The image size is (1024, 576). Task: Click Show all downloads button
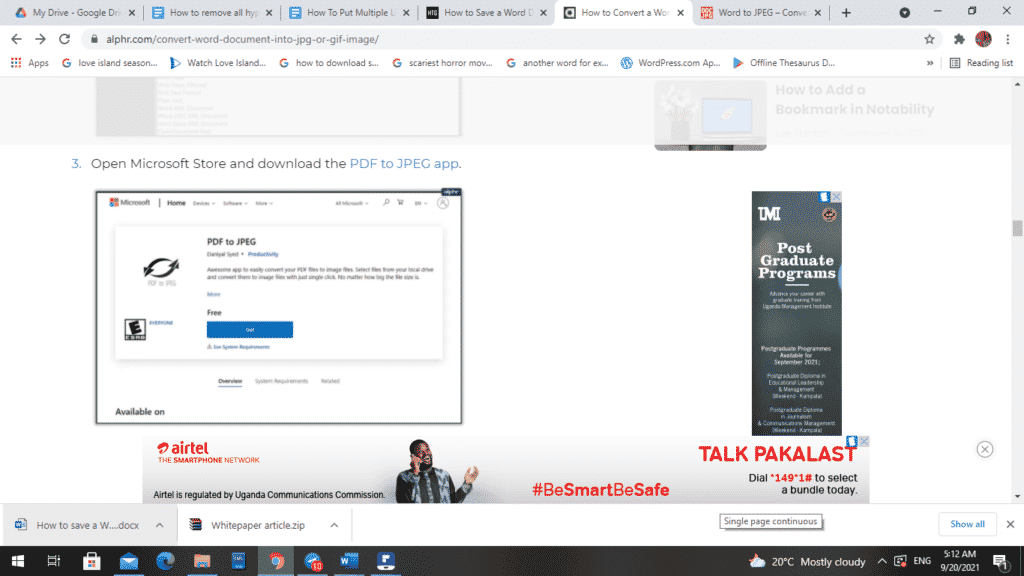(966, 524)
